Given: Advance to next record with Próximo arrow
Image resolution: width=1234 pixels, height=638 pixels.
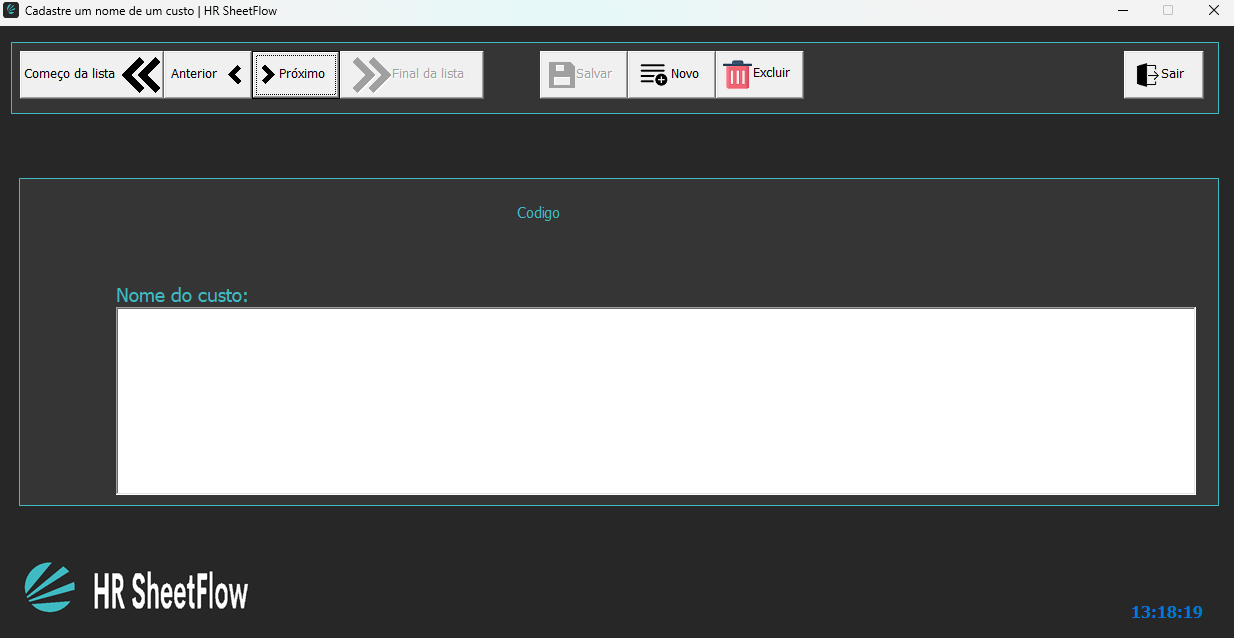Looking at the screenshot, I should coord(268,74).
